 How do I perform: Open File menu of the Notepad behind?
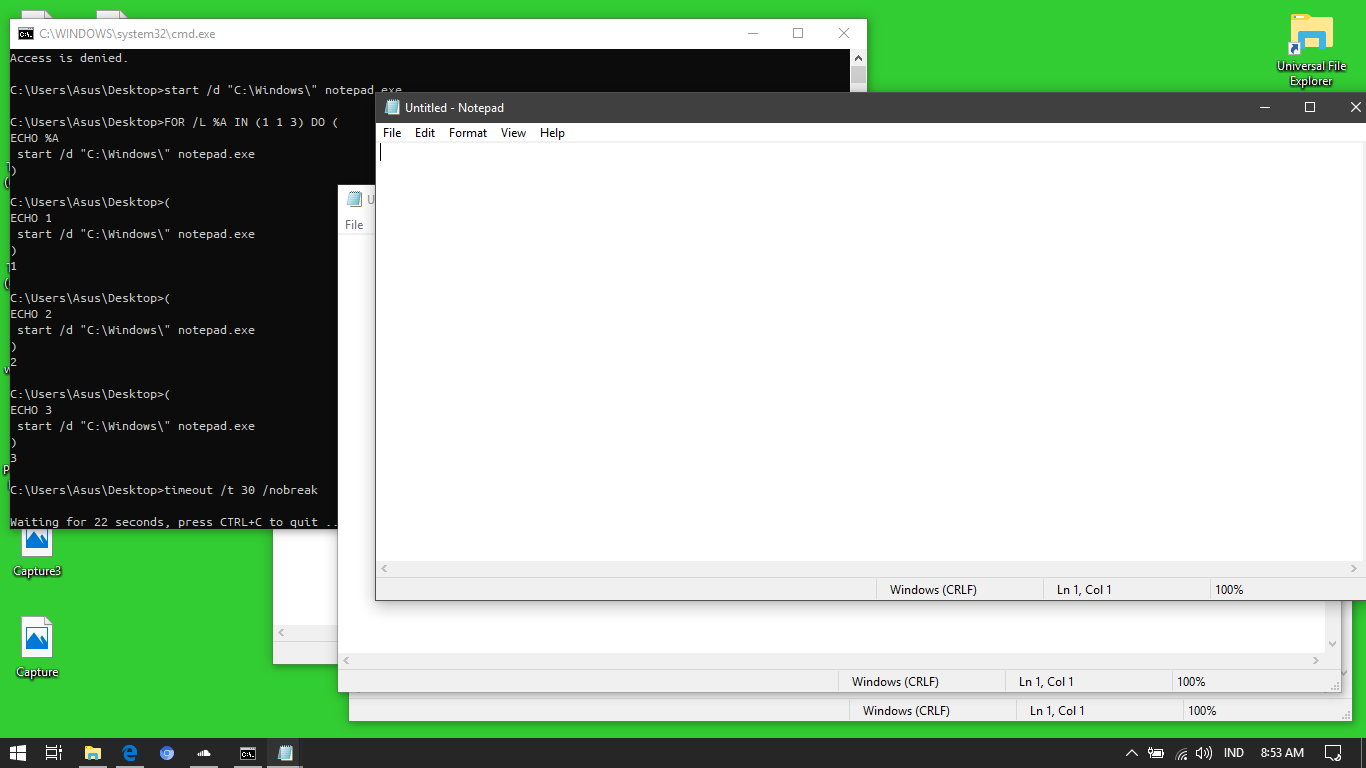coord(354,225)
